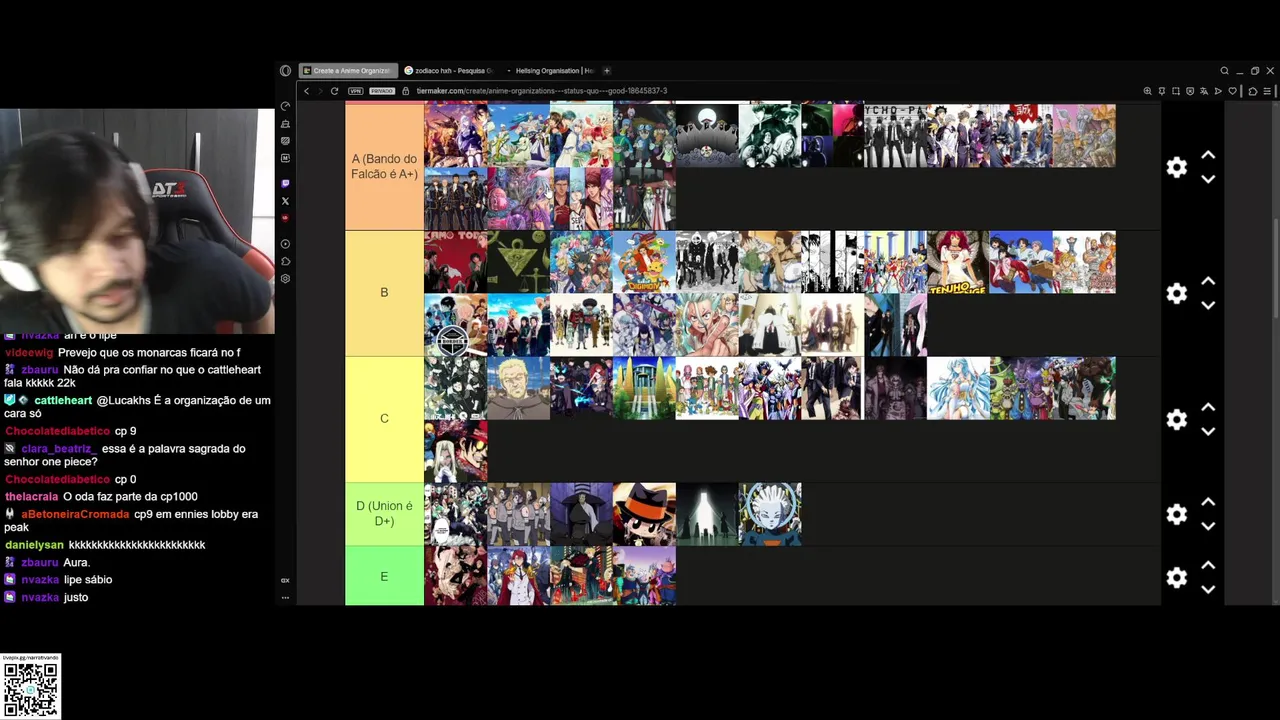Image resolution: width=1280 pixels, height=720 pixels.
Task: Click the PRIVADO private mode badge
Action: pyautogui.click(x=382, y=91)
